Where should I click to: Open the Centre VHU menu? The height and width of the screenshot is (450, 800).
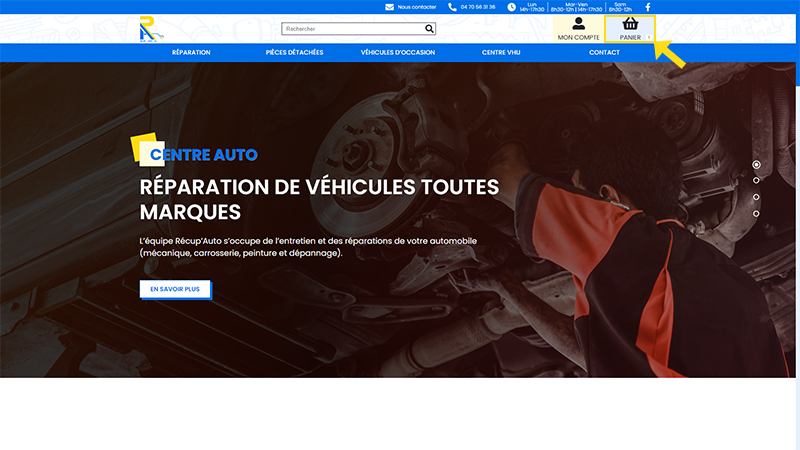pyautogui.click(x=501, y=53)
